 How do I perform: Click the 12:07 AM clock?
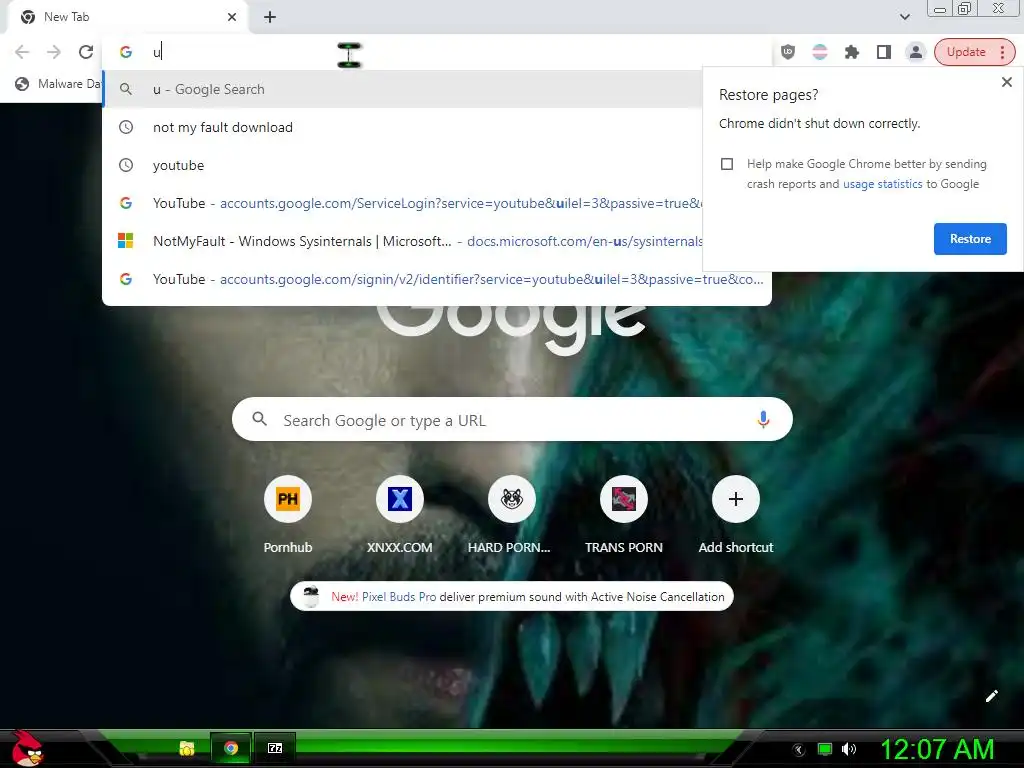(937, 749)
